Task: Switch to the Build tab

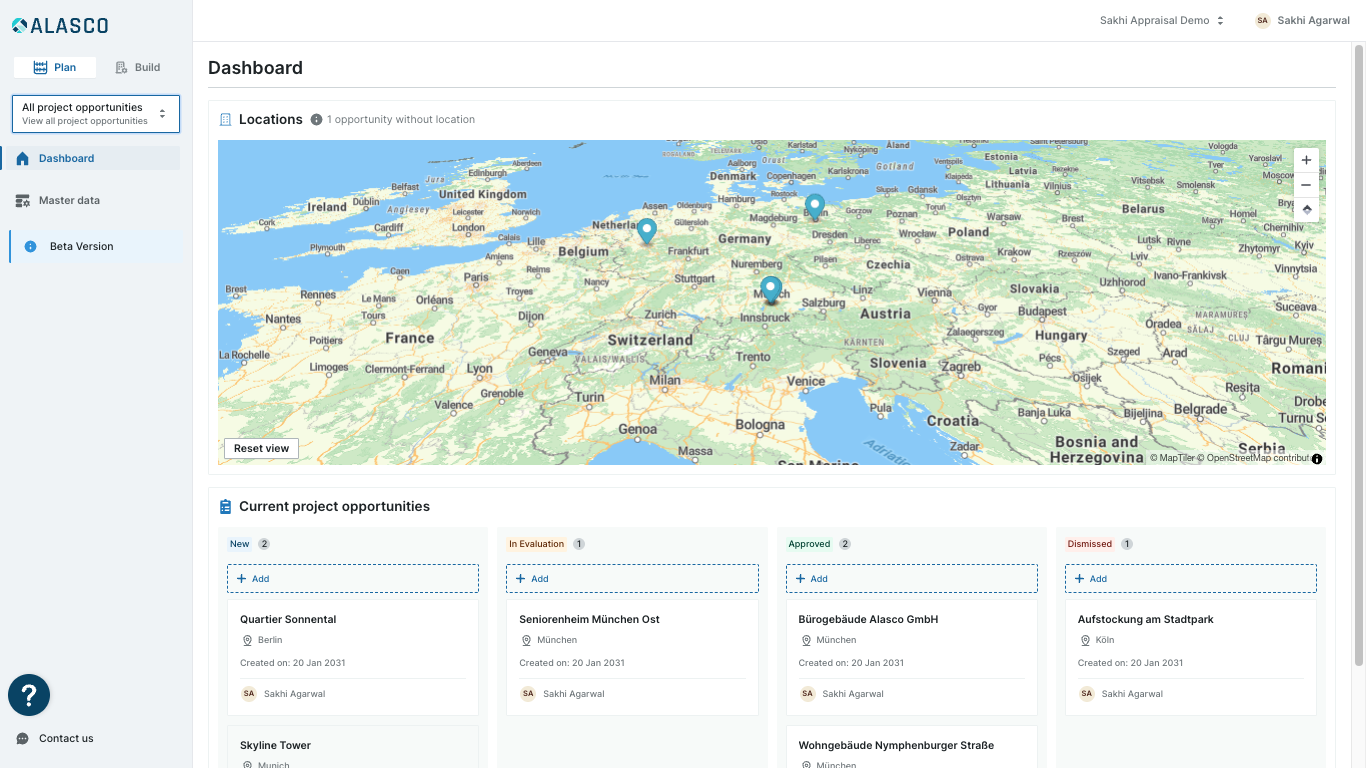Action: pos(138,67)
